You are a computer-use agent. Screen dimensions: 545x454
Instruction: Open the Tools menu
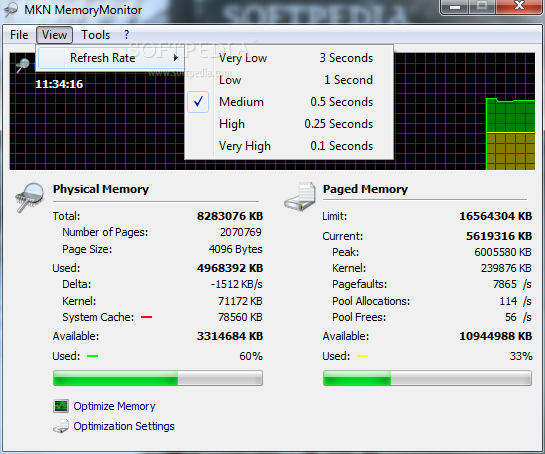coord(96,35)
